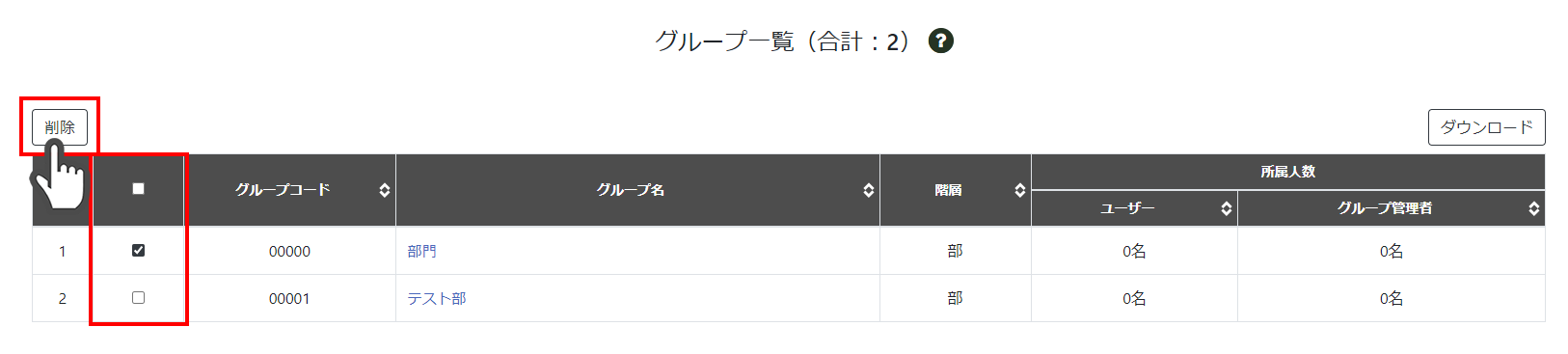Screen dimensions: 1568x354
Task: Click the 所属人数 header cell
Action: [x=1288, y=172]
